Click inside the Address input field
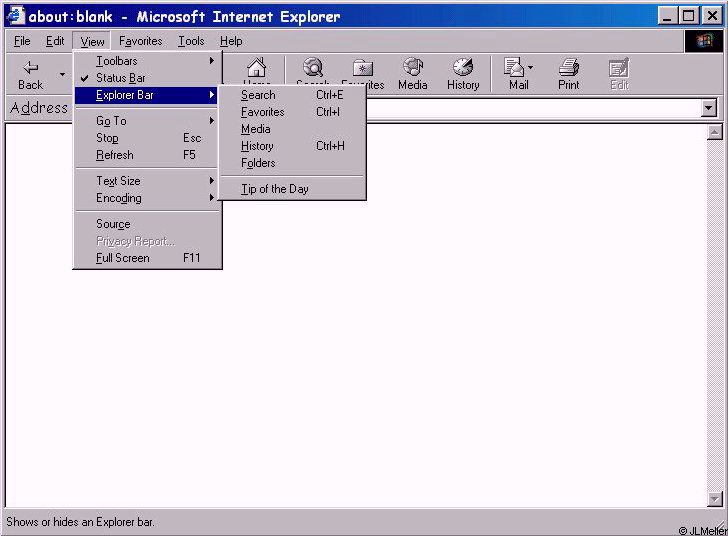This screenshot has height=536, width=728. coord(533,108)
